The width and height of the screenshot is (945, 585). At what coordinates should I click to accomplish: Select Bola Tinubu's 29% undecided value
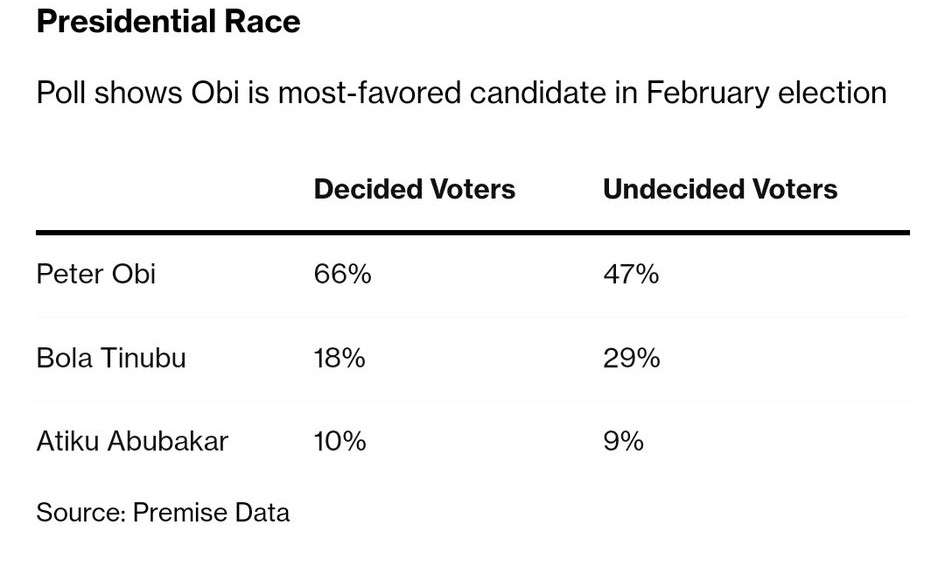point(631,358)
